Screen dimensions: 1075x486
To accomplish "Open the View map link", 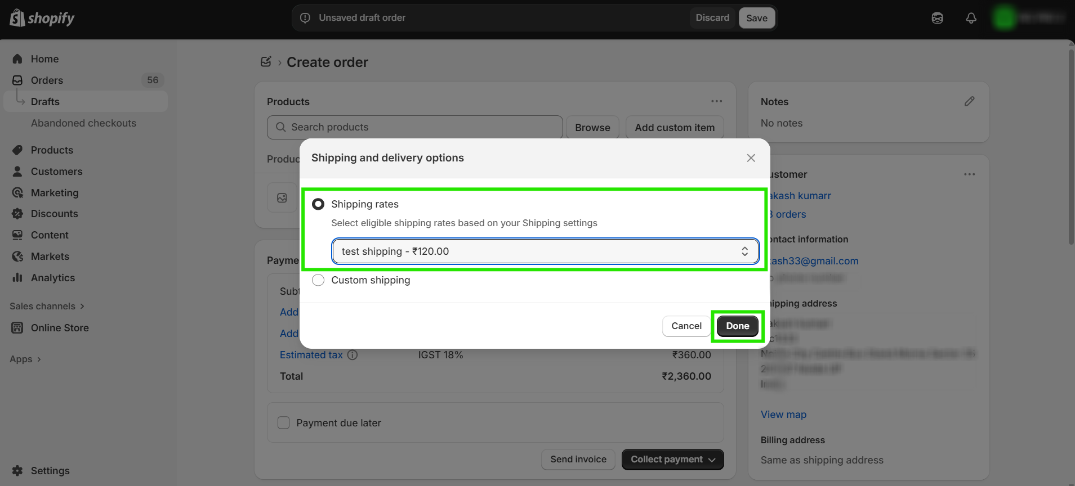I will tap(783, 414).
